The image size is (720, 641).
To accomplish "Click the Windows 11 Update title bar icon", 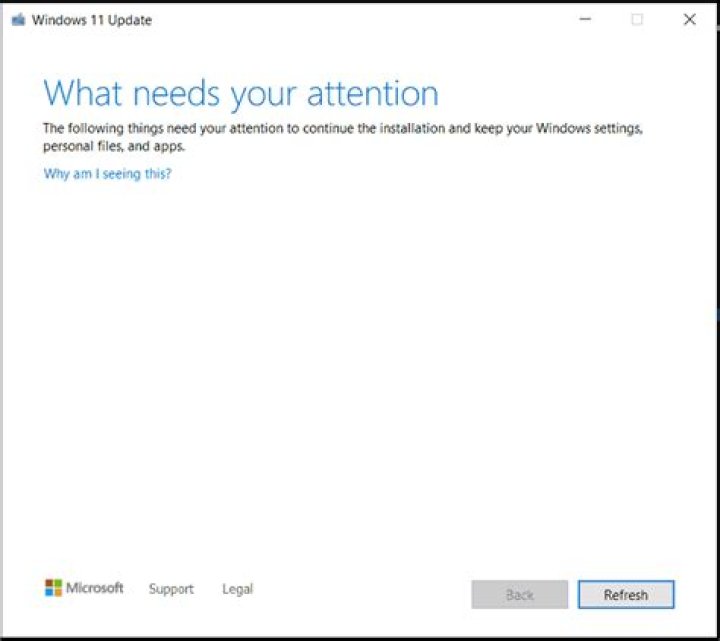I will 18,20.
